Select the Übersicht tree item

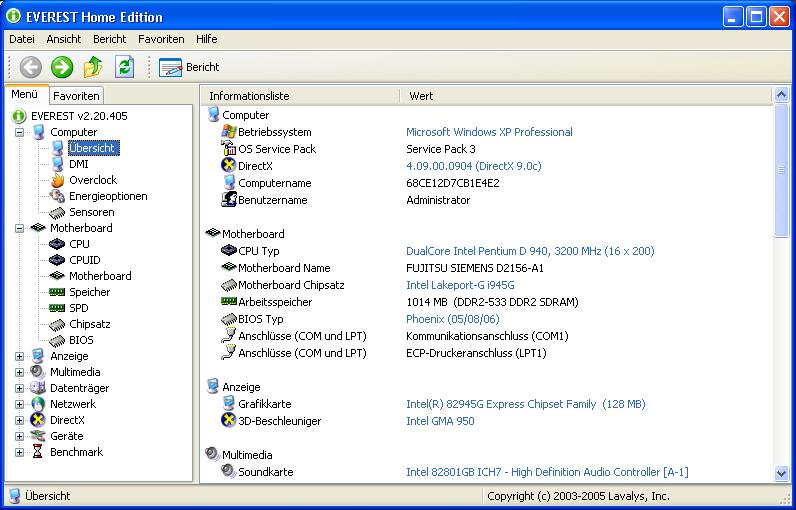pos(93,148)
